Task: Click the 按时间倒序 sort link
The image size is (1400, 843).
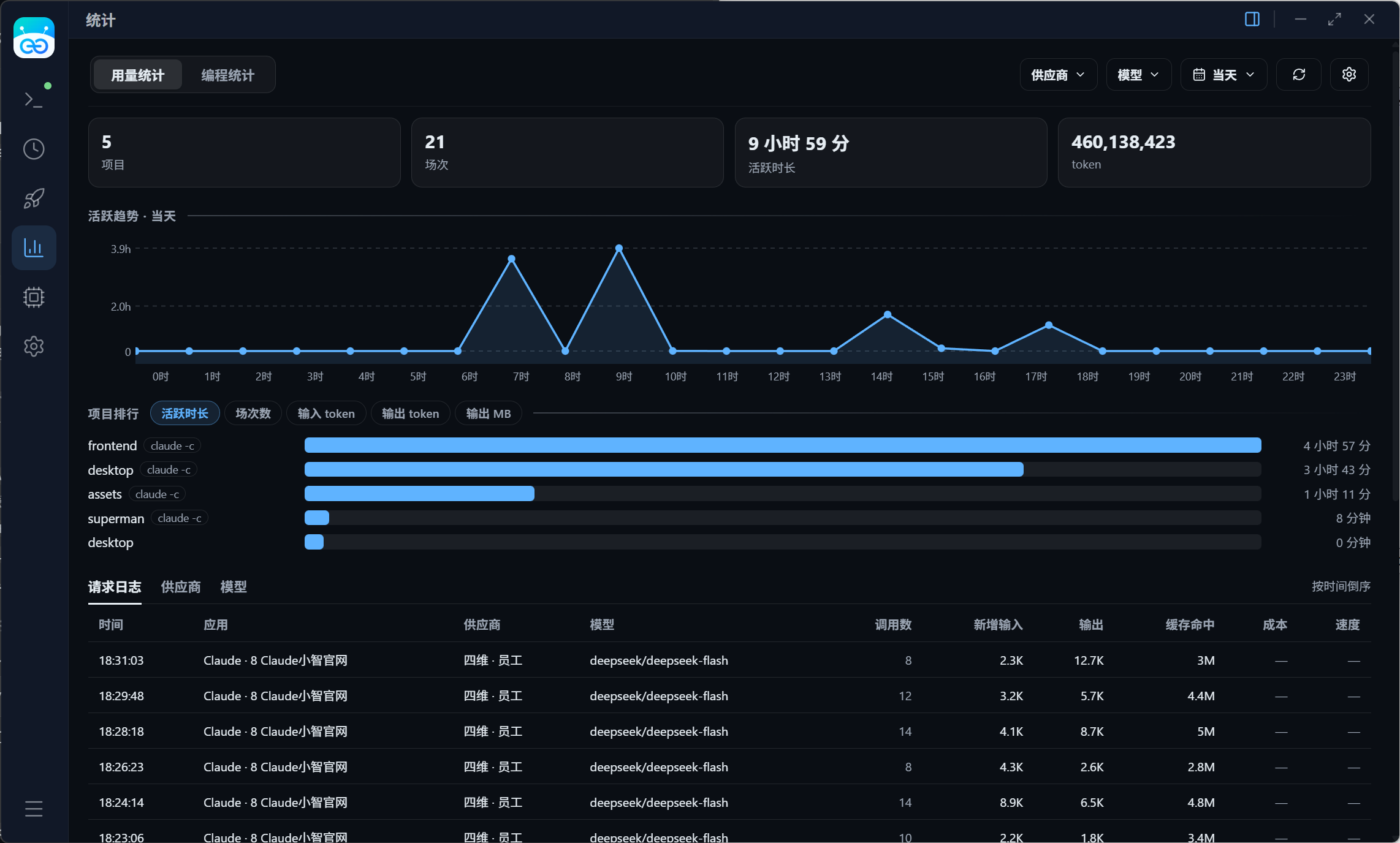Action: (x=1341, y=586)
